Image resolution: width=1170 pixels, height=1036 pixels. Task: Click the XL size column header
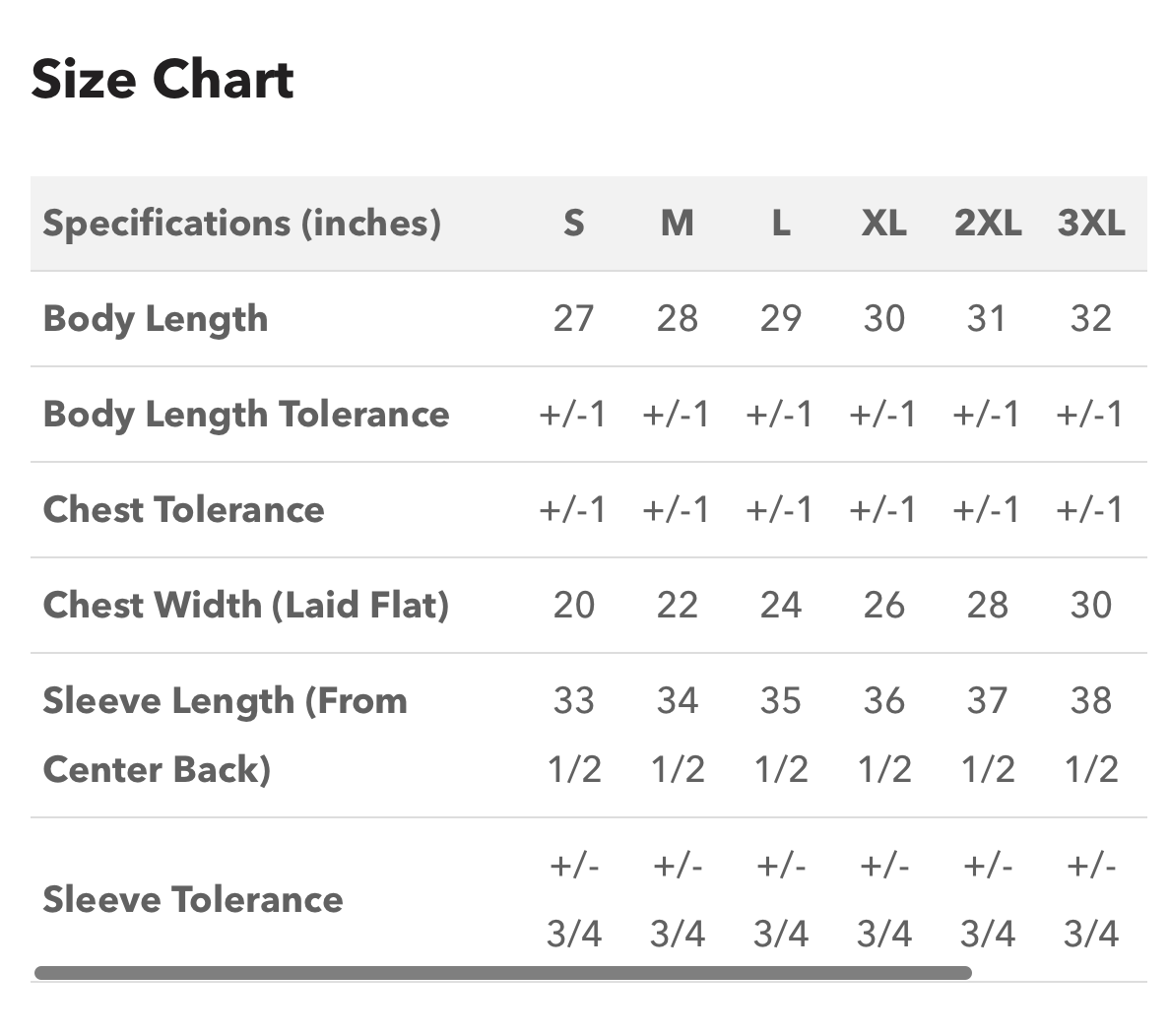click(x=884, y=224)
